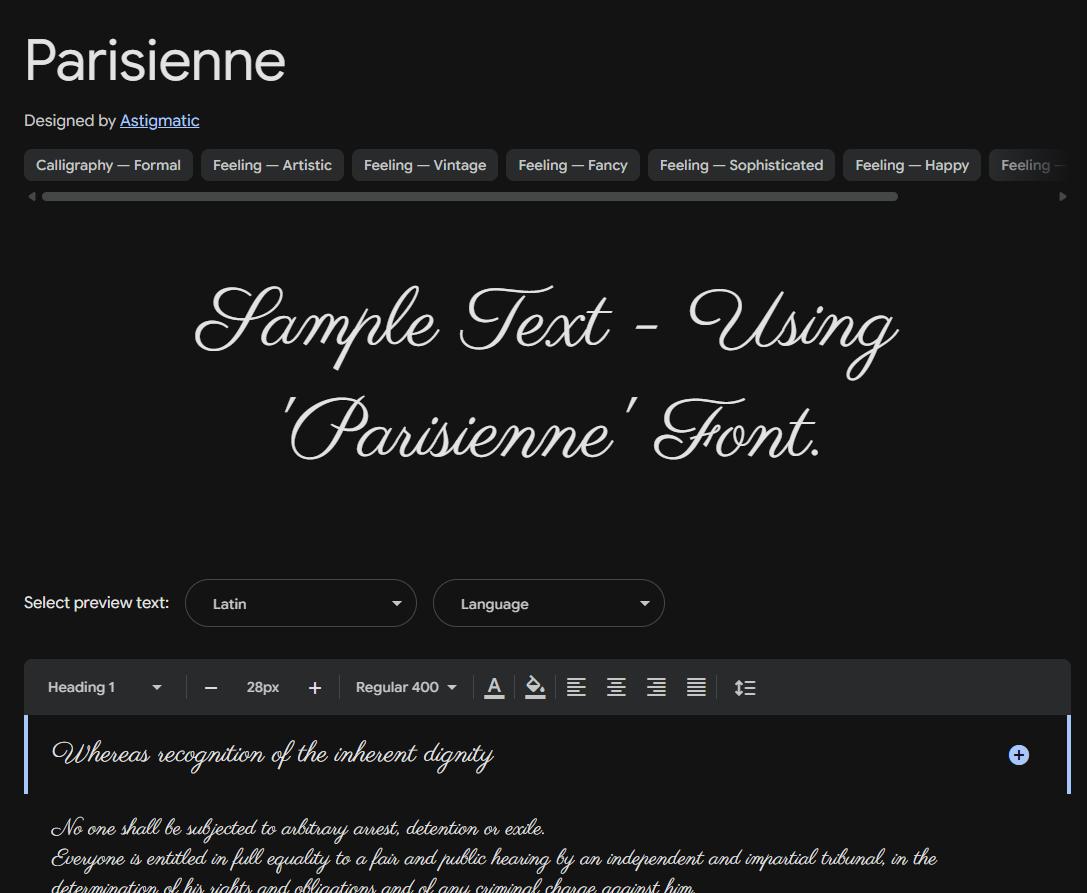This screenshot has height=893, width=1087.
Task: Click the 'Everyone is entitled in full equality' line
Action: [x=494, y=858]
